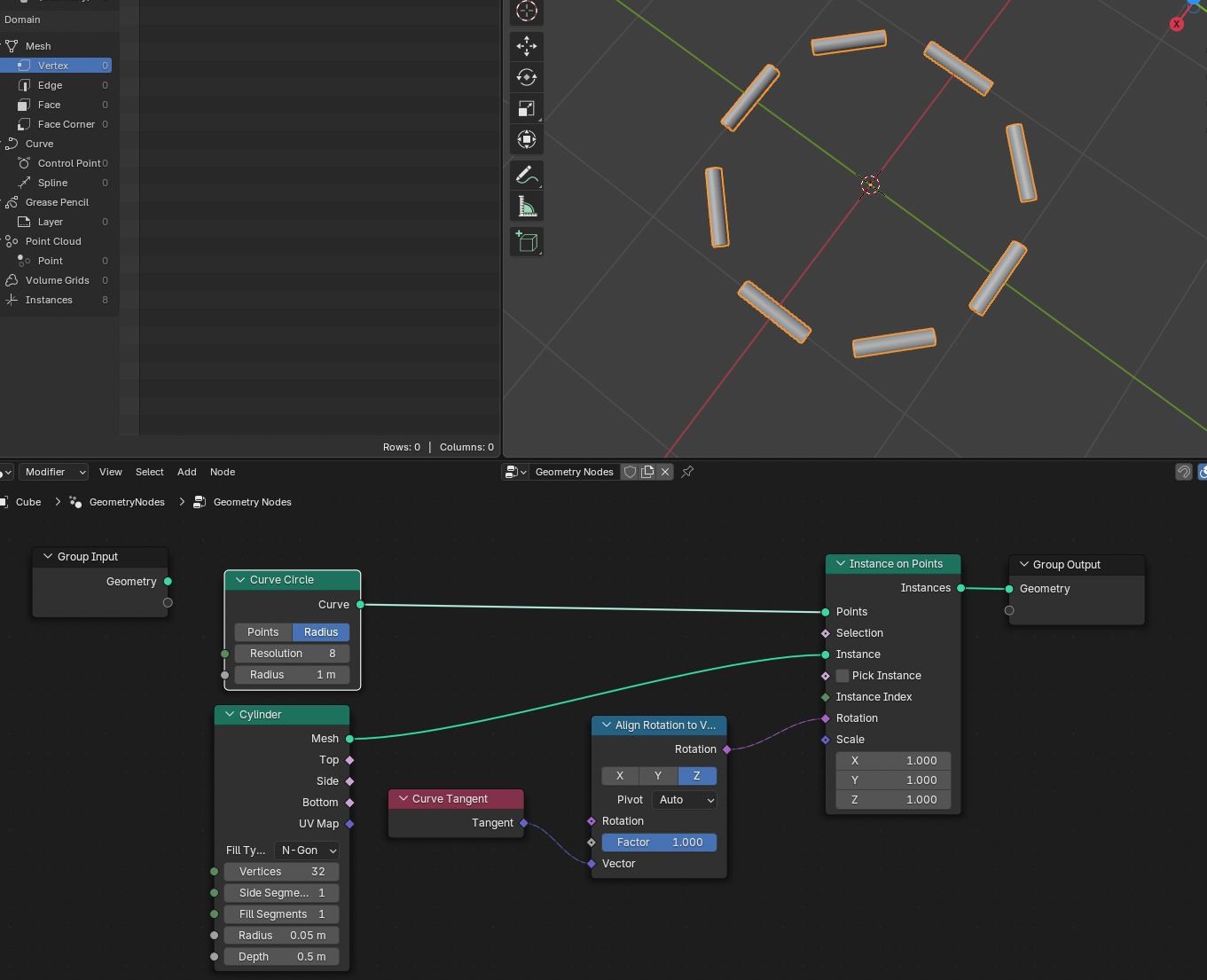Select the Point domain row
This screenshot has height=980, width=1207.
56,261
